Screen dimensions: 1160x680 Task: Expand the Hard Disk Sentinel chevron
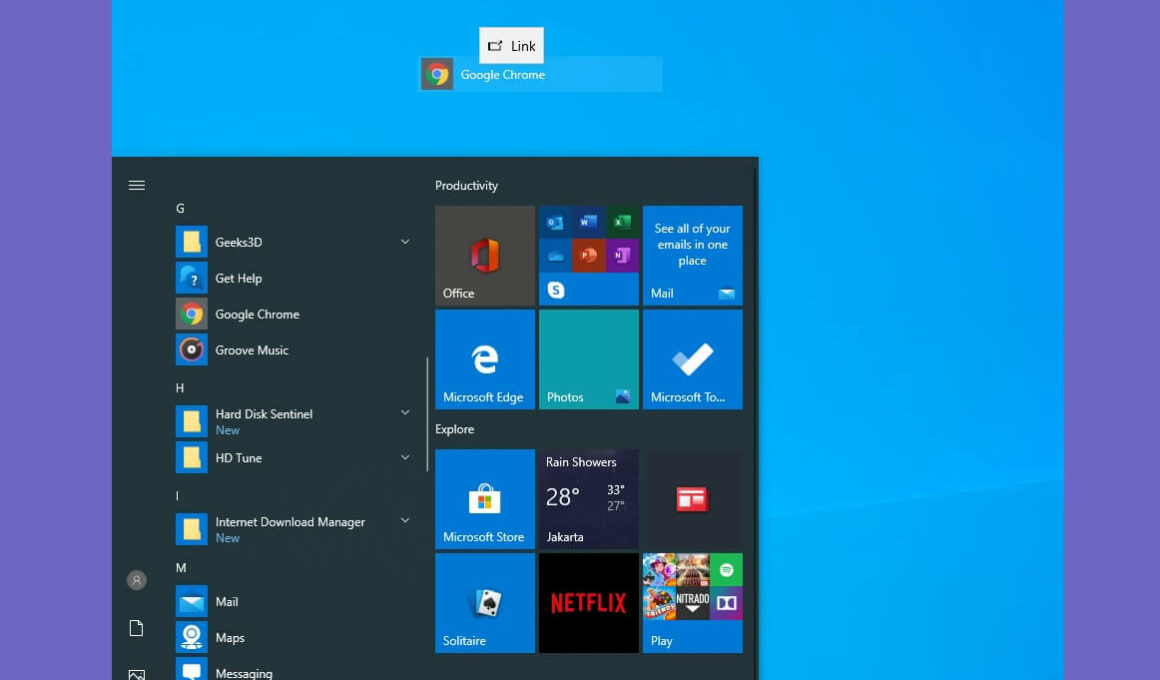click(405, 413)
